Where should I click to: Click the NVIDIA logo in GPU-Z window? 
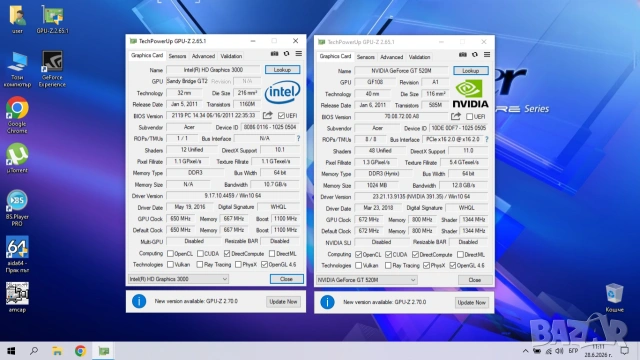point(470,94)
